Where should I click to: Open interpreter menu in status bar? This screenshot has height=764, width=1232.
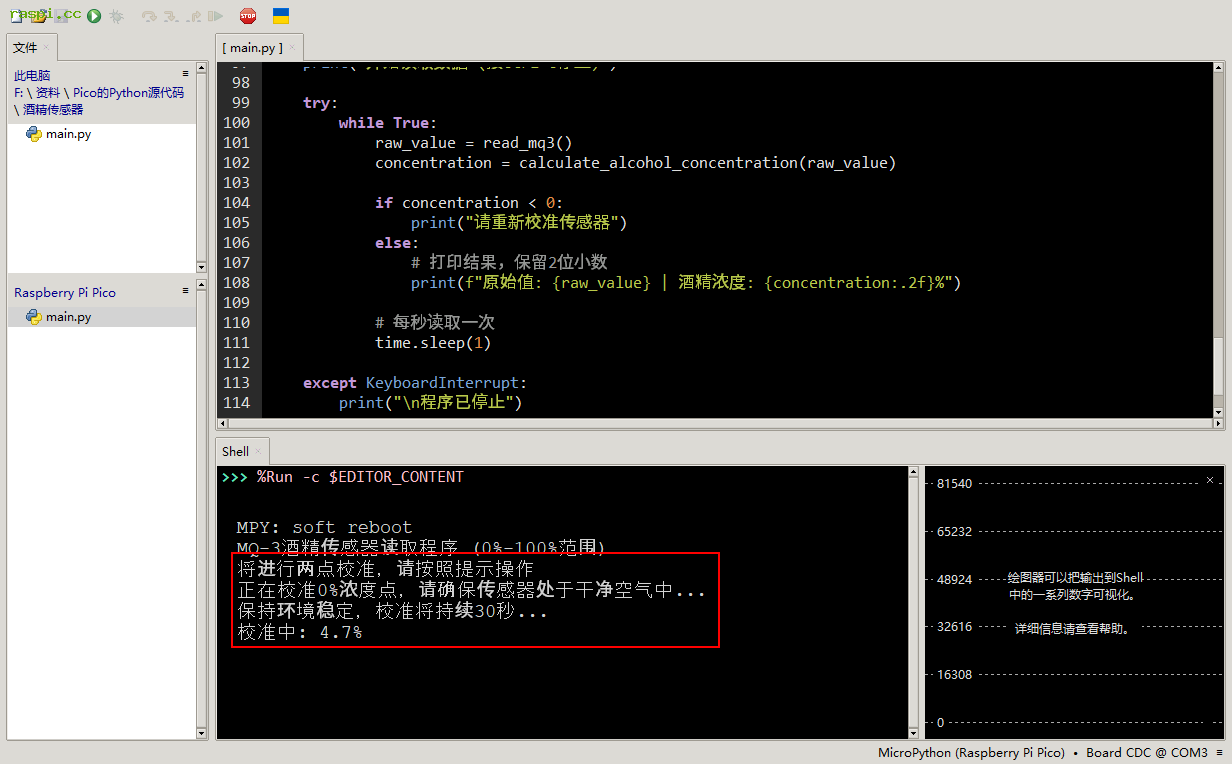pyautogui.click(x=1219, y=753)
